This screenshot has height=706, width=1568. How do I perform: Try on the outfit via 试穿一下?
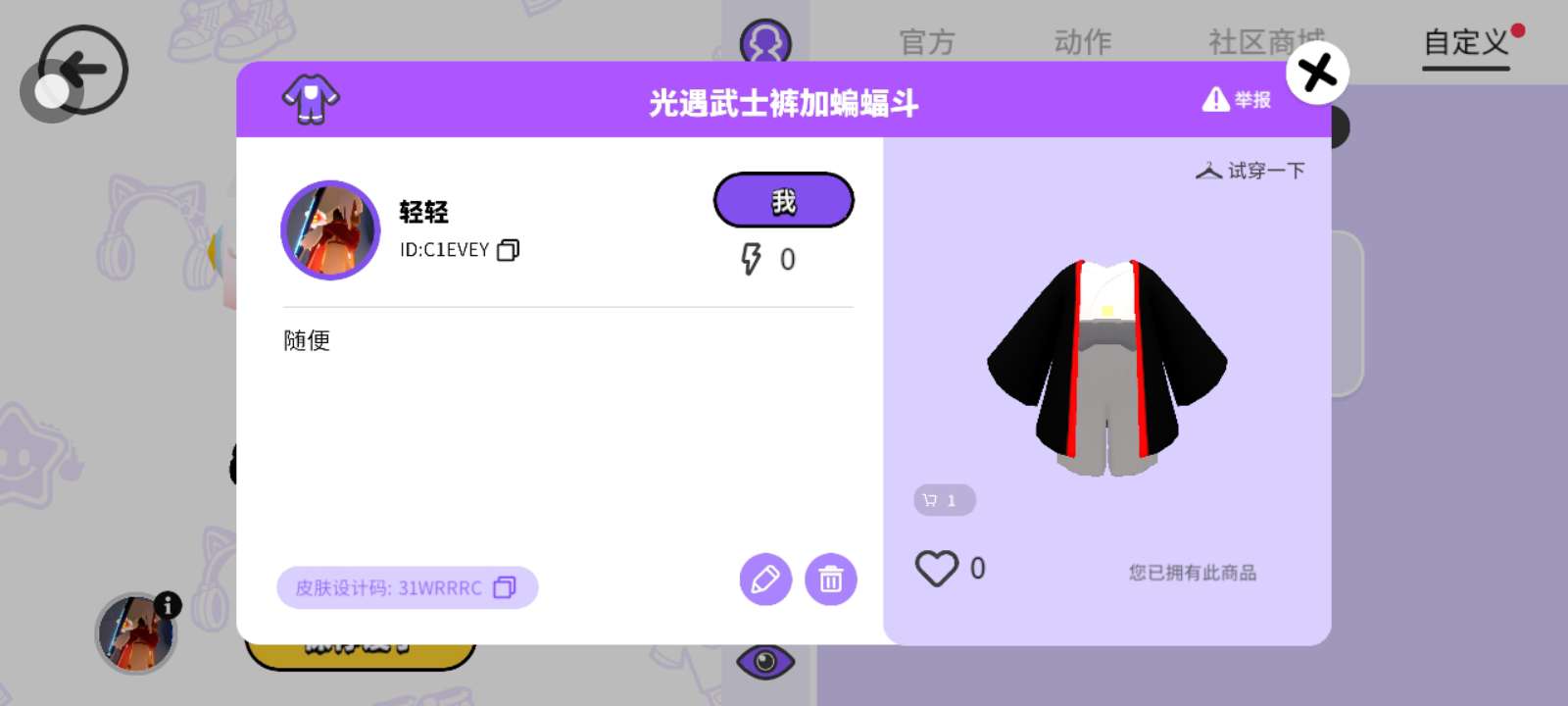(x=1250, y=171)
